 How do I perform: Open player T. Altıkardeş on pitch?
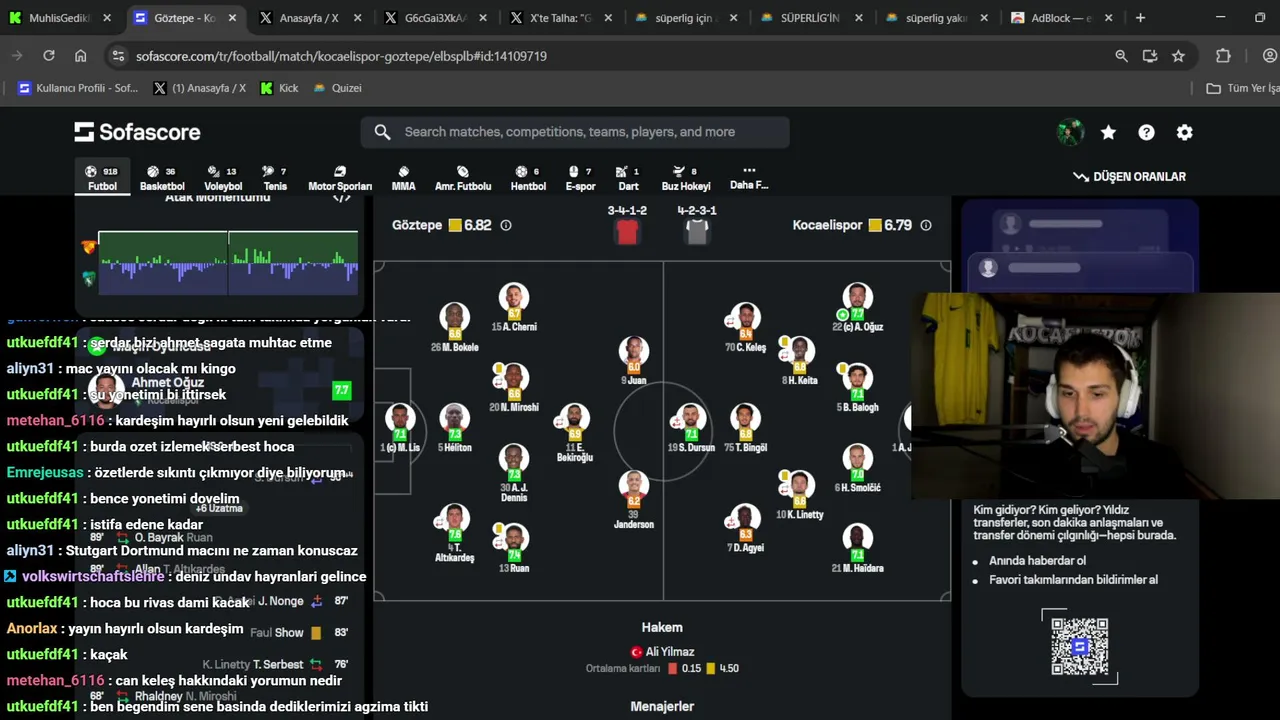coord(454,532)
